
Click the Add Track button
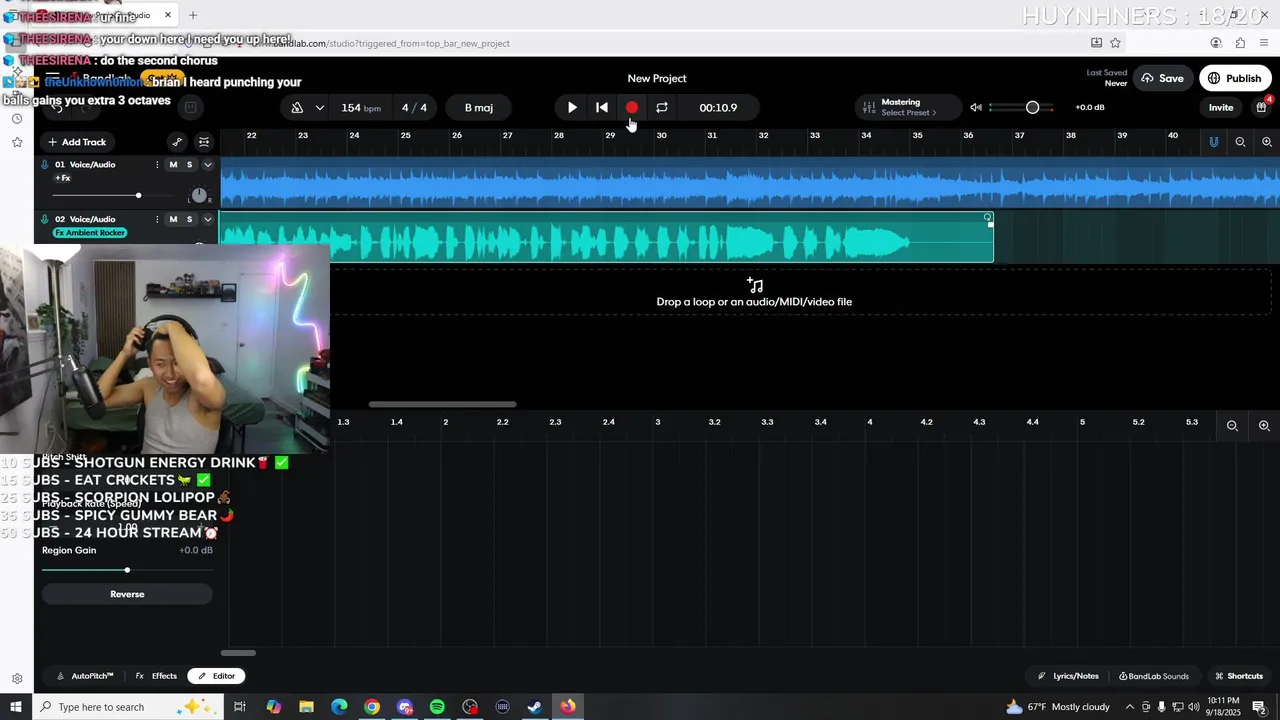(x=77, y=142)
